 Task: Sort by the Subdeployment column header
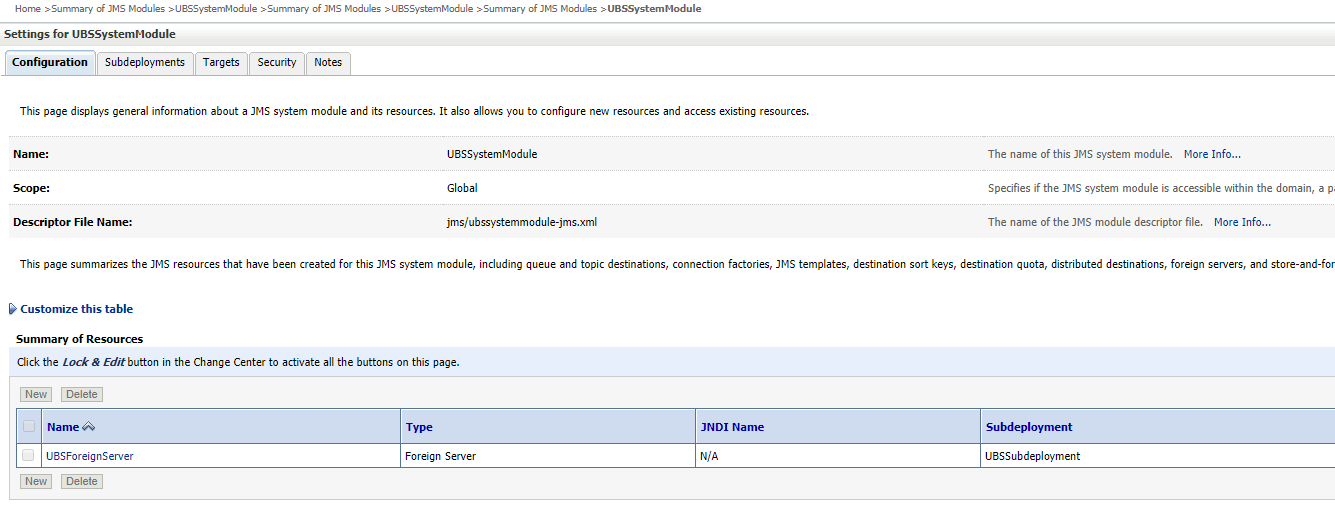tap(1029, 427)
